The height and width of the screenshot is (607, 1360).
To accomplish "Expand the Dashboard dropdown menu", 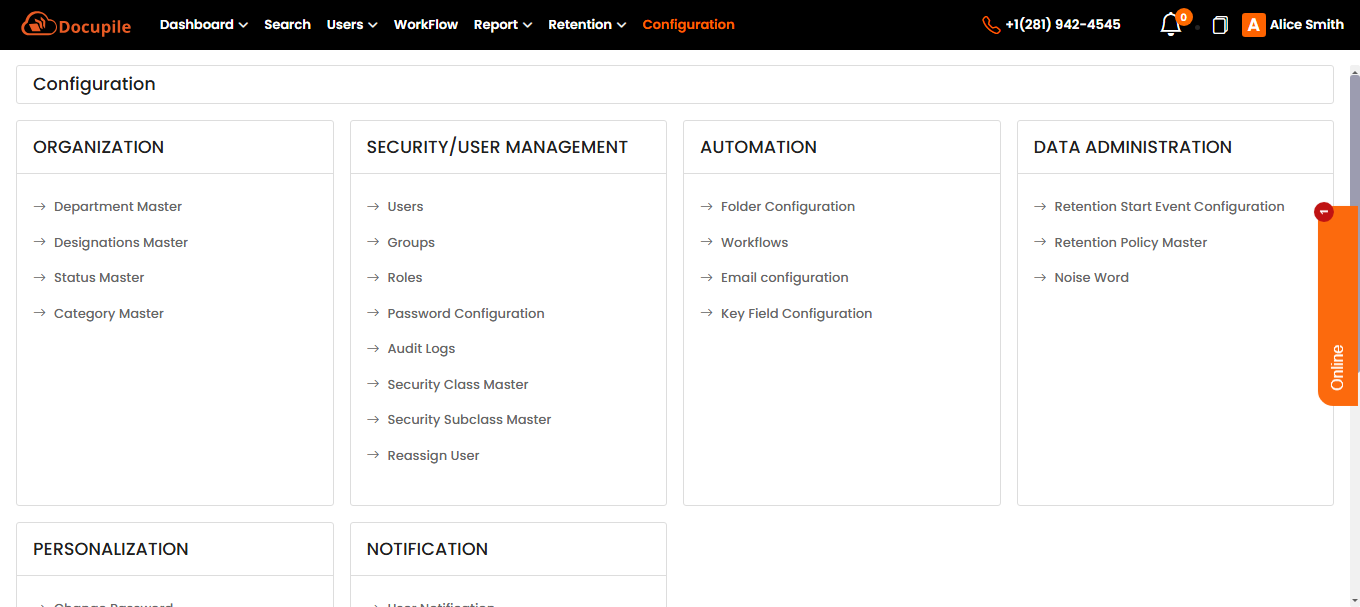I will 203,25.
